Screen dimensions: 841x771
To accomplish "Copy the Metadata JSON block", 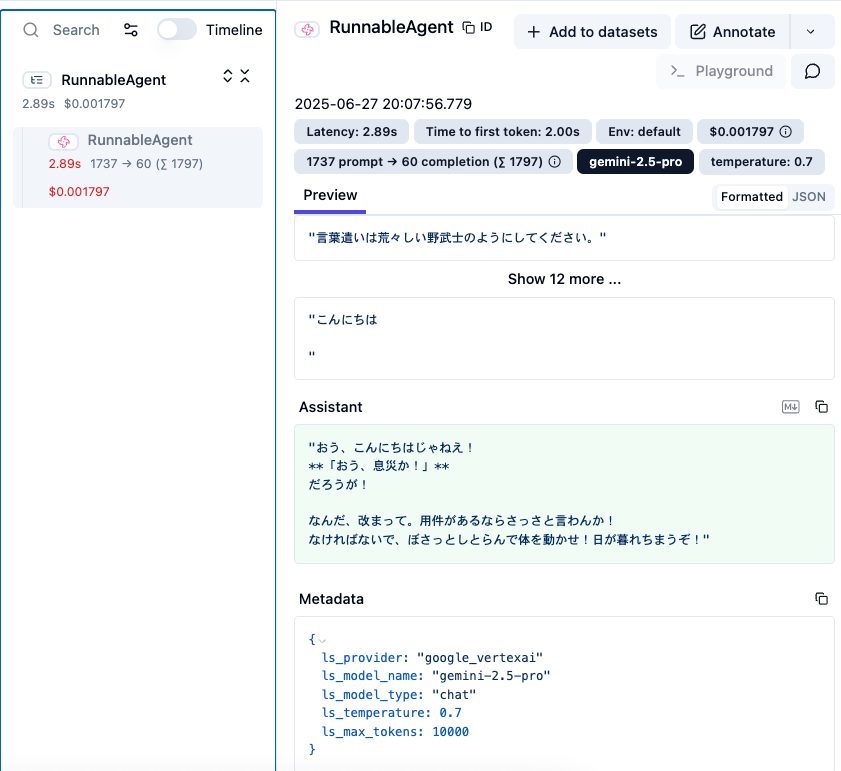I will 821,599.
